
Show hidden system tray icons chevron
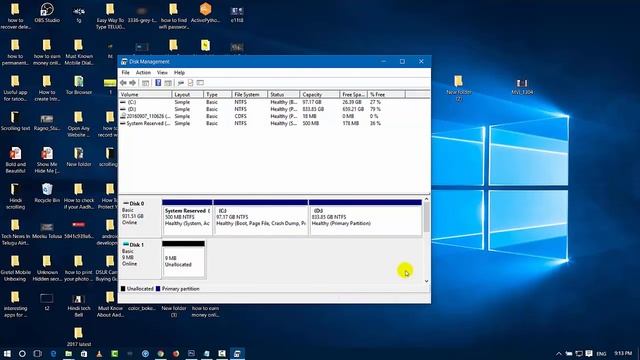click(x=558, y=353)
